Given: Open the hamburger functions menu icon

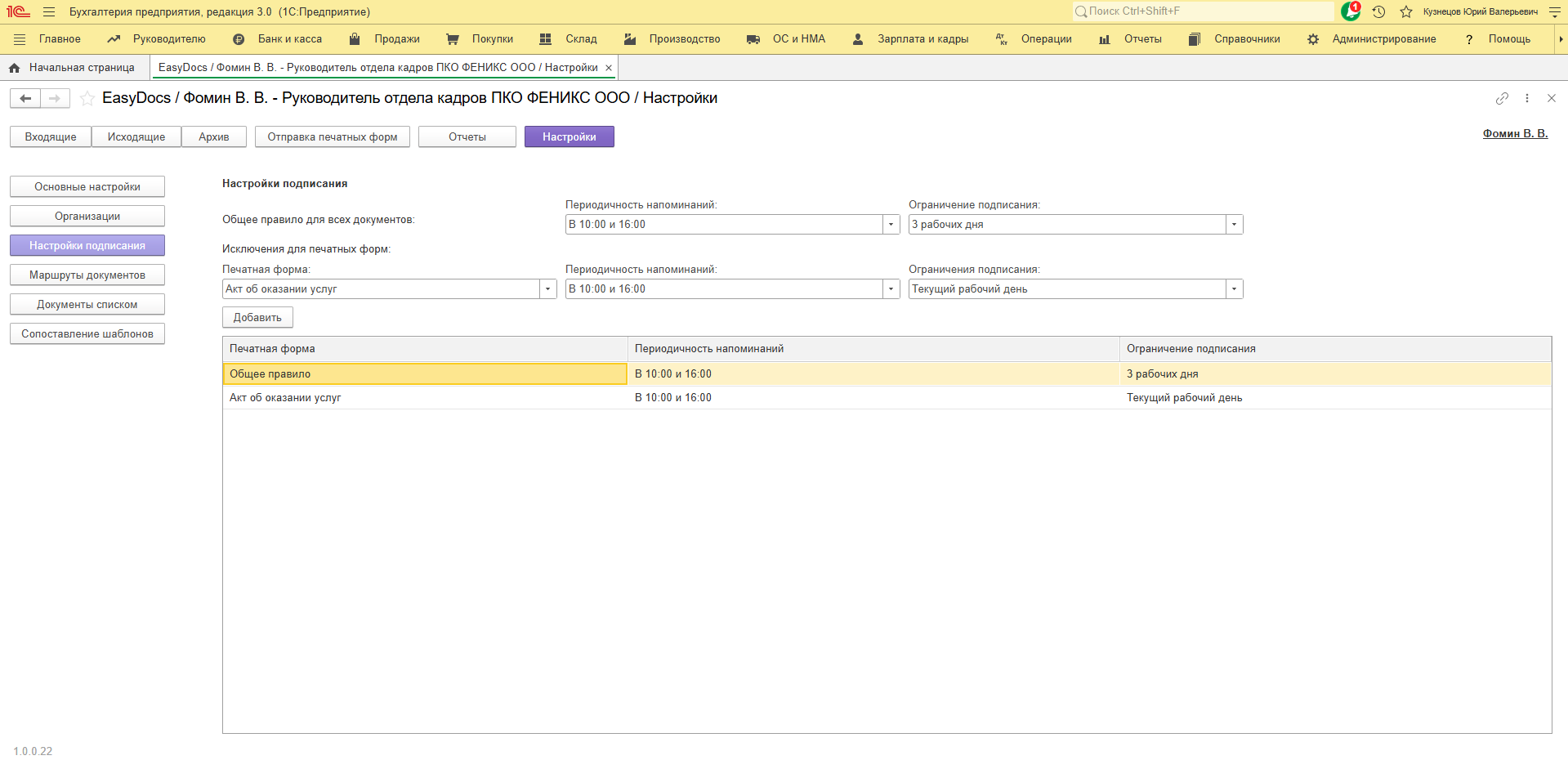Looking at the screenshot, I should (49, 11).
